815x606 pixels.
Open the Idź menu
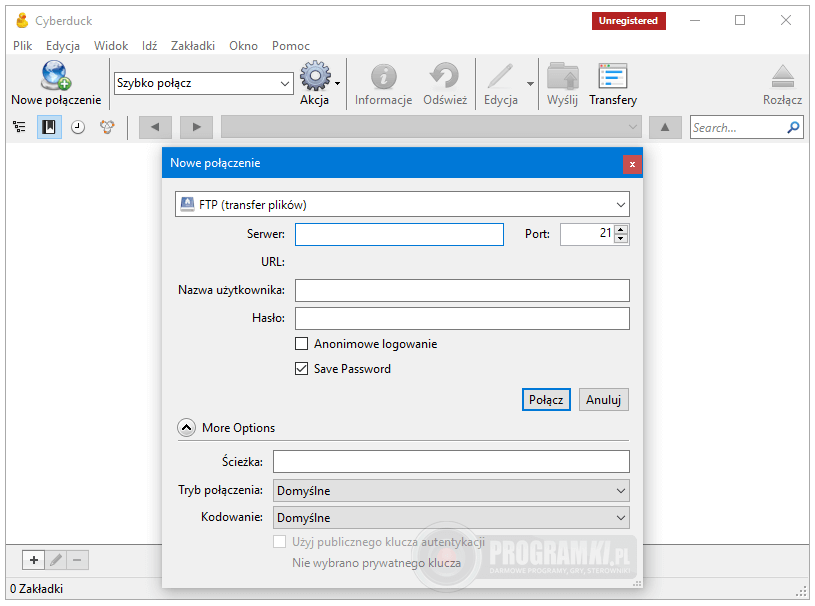(x=149, y=46)
